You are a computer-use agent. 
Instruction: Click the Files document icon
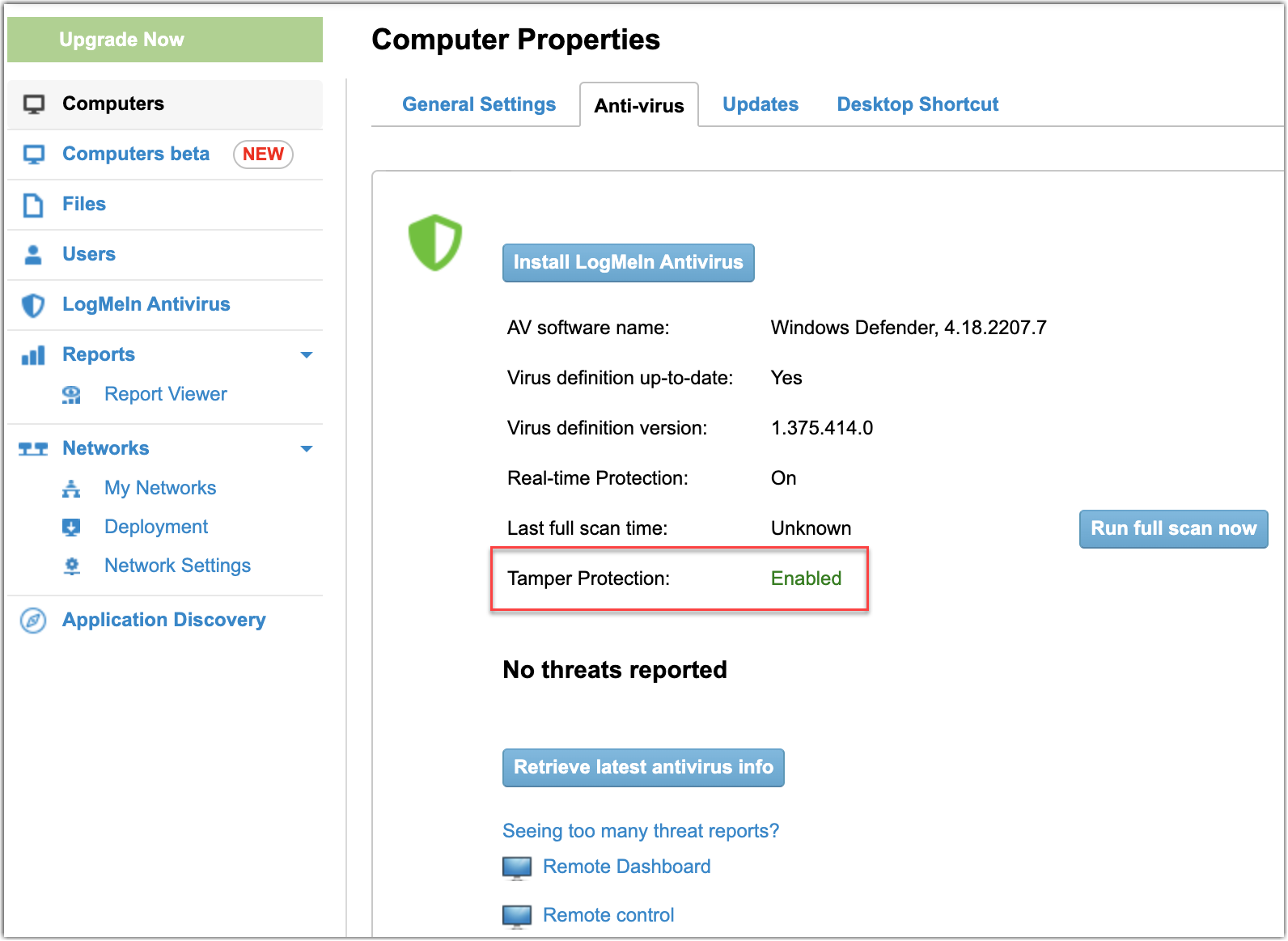[33, 206]
